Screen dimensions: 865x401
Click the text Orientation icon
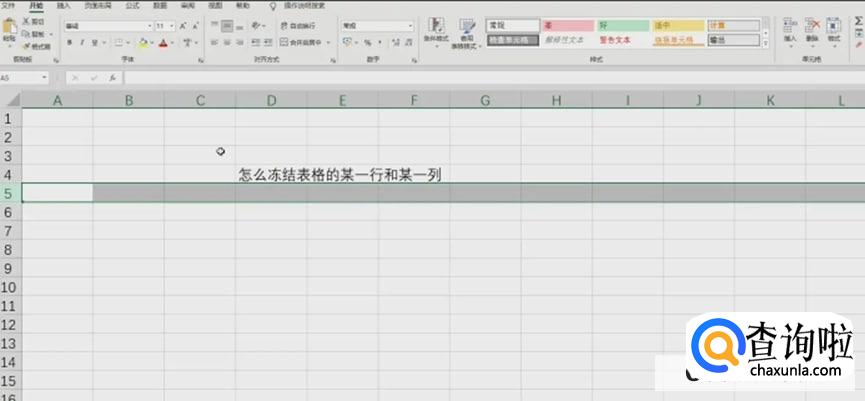255,26
